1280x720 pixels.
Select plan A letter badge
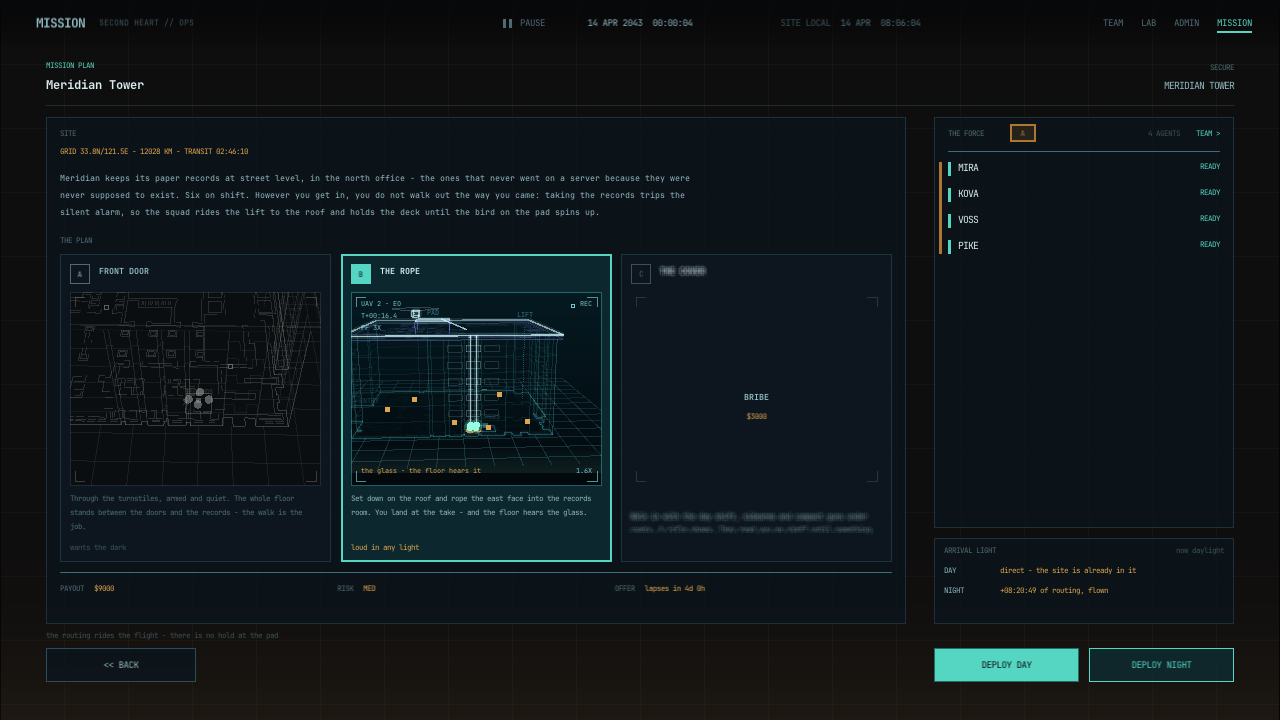[x=80, y=274]
